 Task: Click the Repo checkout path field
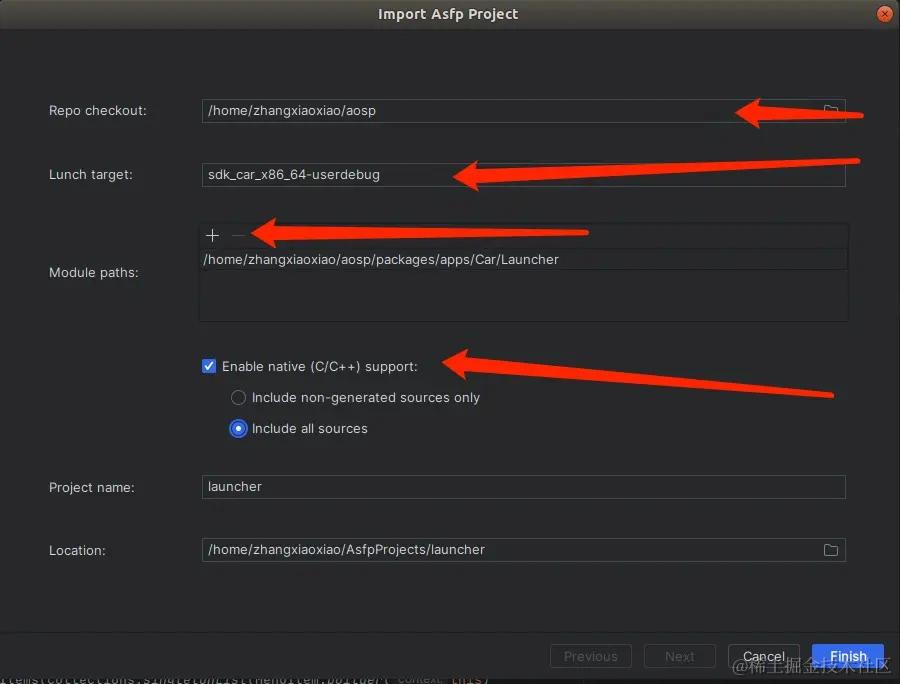523,111
